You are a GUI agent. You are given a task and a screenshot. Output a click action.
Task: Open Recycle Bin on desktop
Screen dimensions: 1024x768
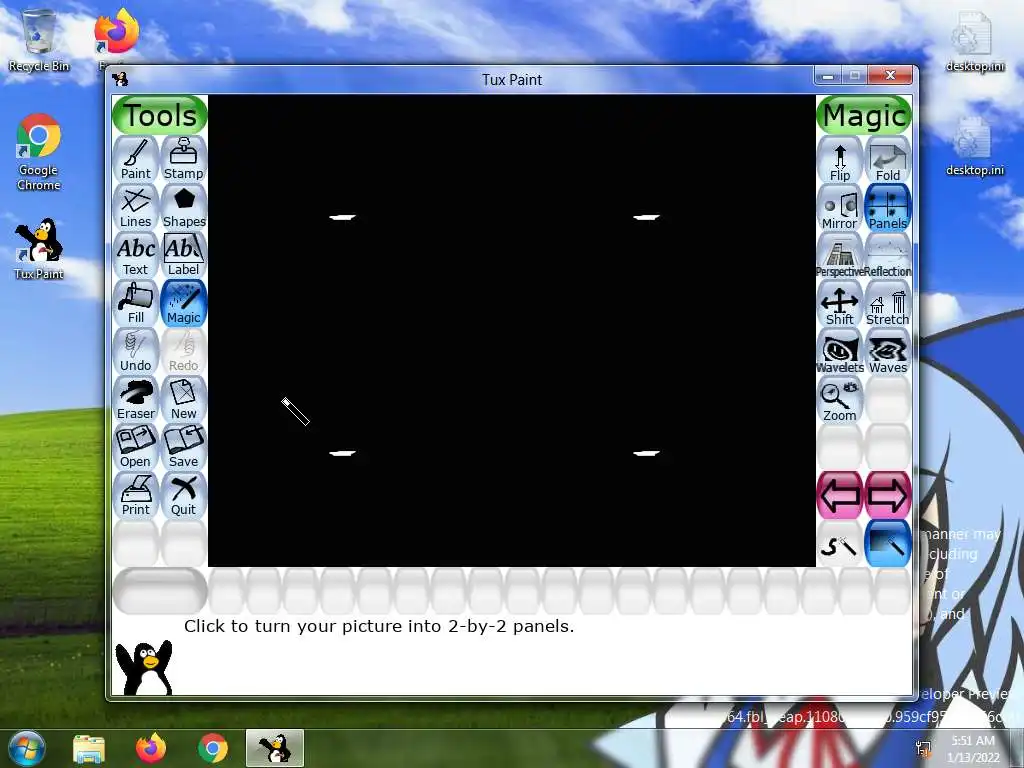pos(39,40)
